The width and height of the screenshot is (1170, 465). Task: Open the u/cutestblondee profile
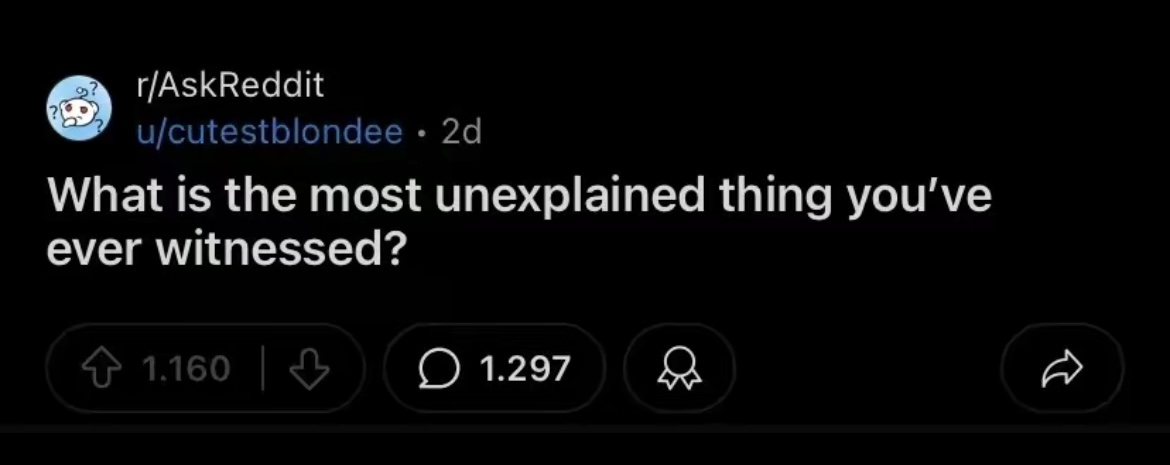click(x=270, y=131)
